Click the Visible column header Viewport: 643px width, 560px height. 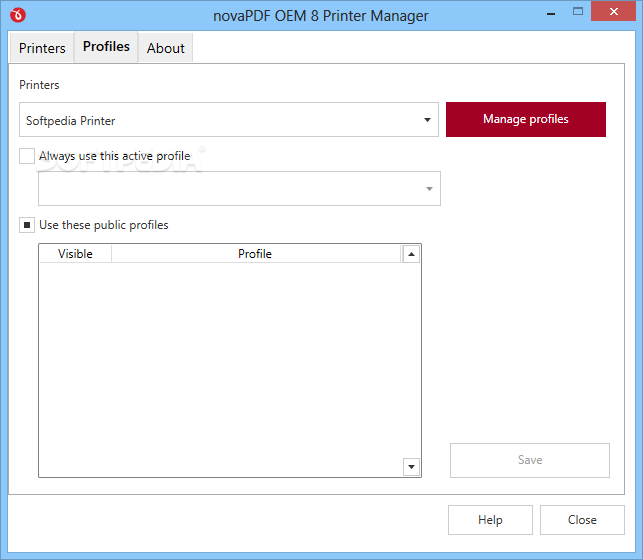75,254
